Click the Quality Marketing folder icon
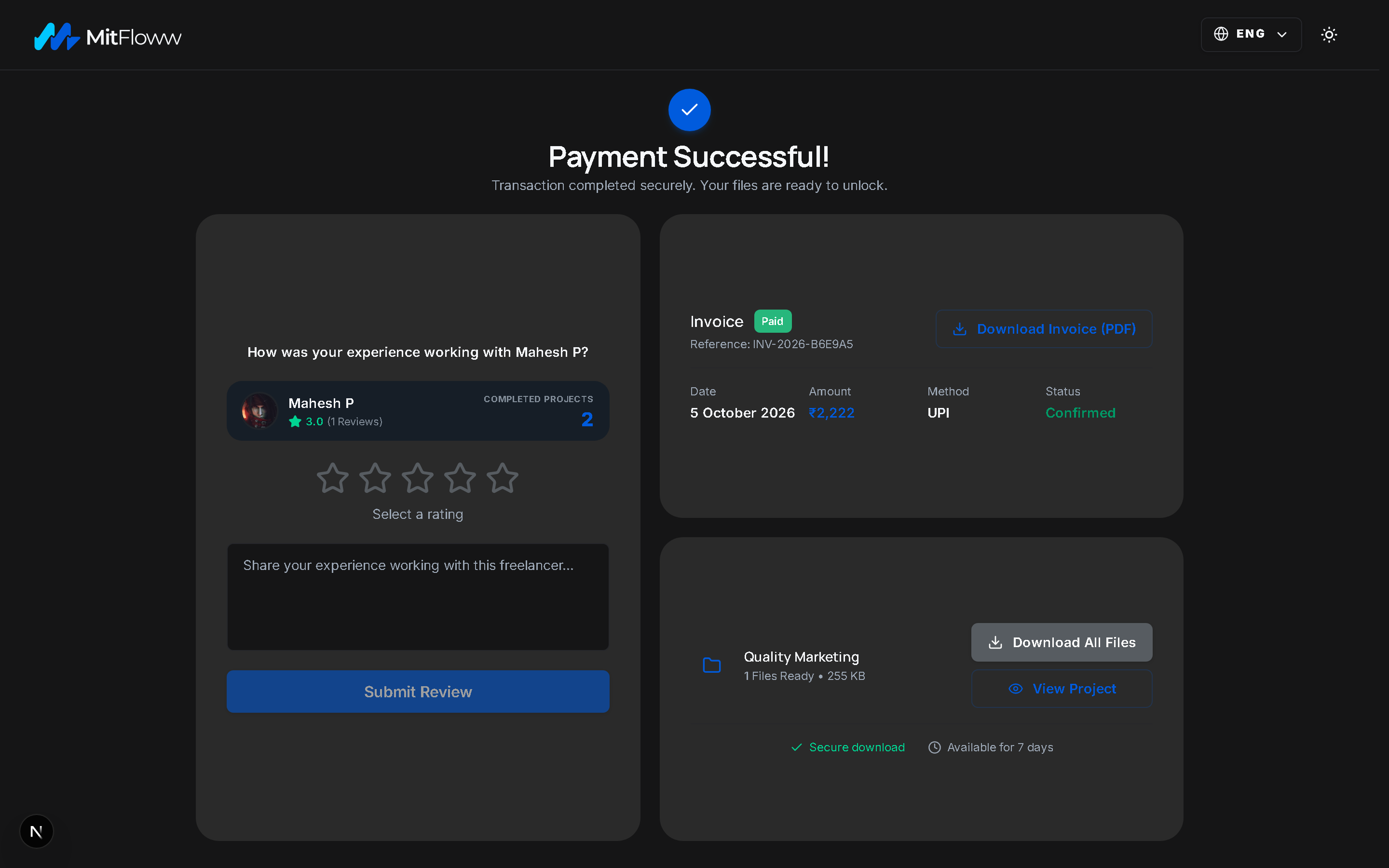Screen dimensions: 1389x868 712,665
